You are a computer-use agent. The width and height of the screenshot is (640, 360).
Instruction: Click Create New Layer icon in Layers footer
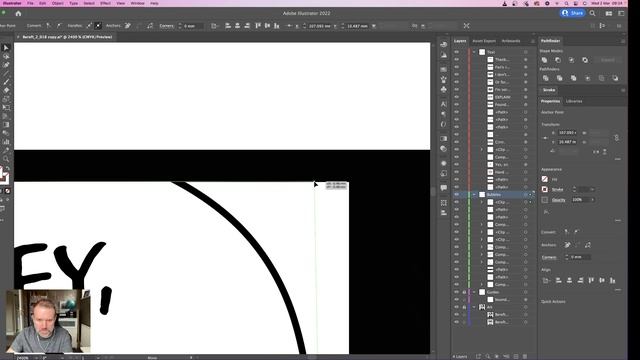click(516, 357)
